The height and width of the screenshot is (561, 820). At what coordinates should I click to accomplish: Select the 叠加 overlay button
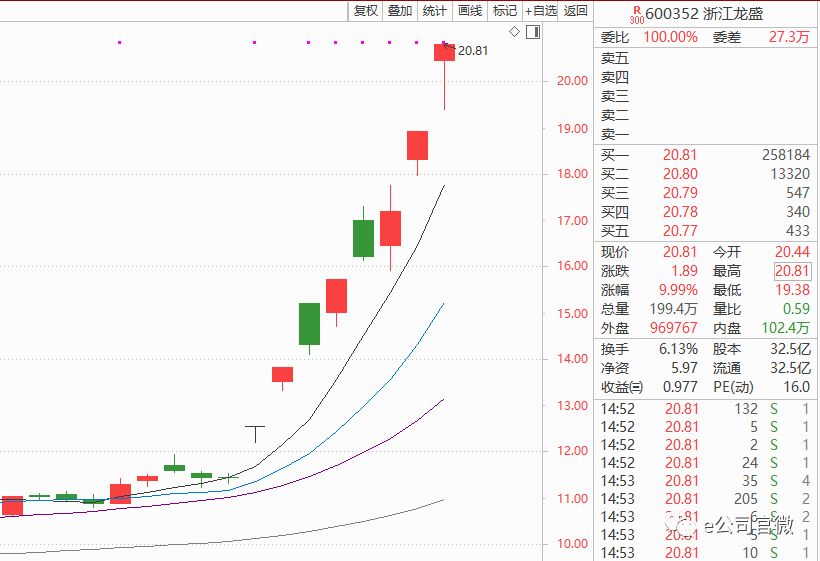click(x=400, y=10)
